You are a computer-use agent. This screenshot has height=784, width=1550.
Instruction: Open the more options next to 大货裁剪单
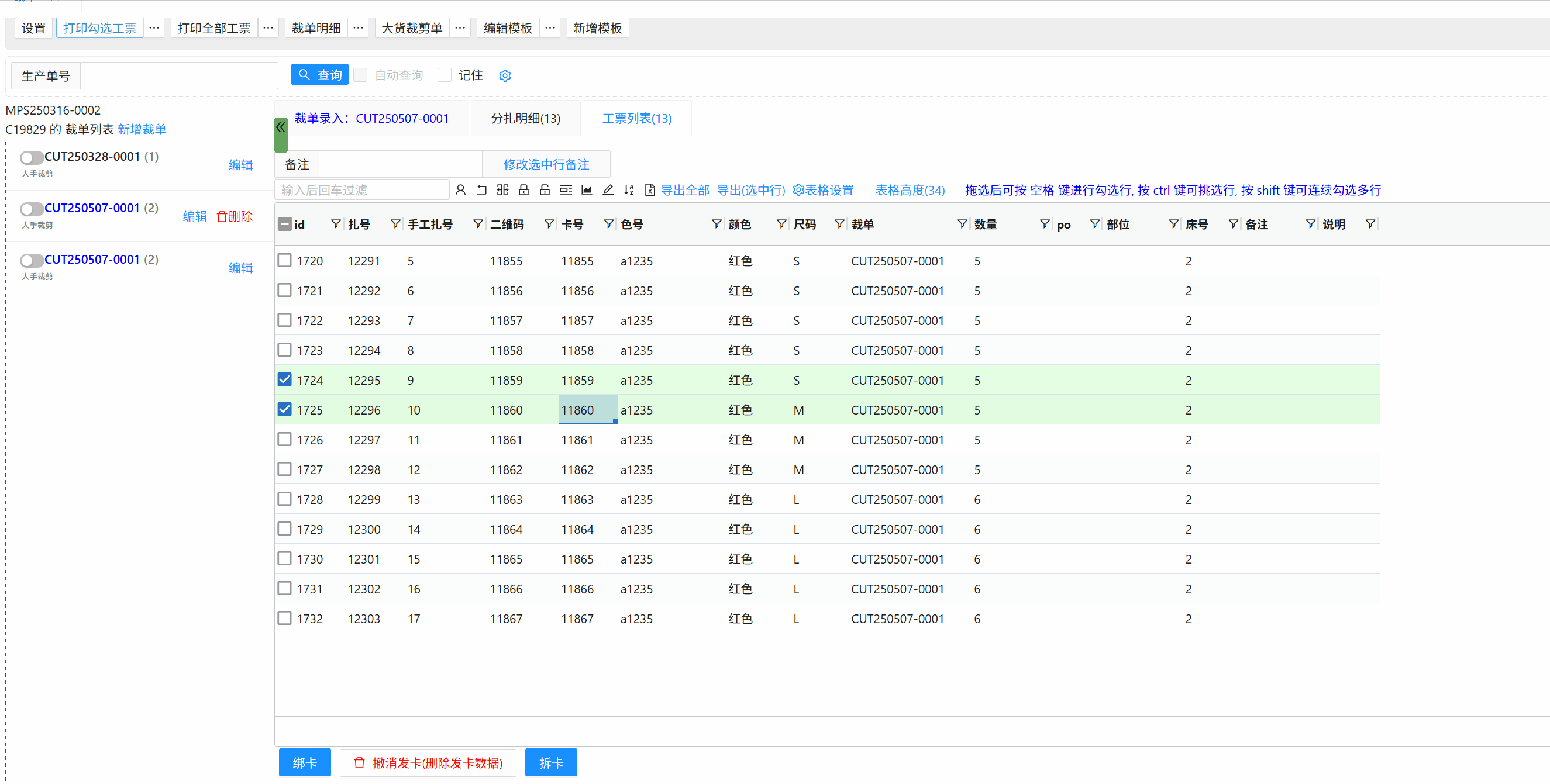(x=460, y=27)
